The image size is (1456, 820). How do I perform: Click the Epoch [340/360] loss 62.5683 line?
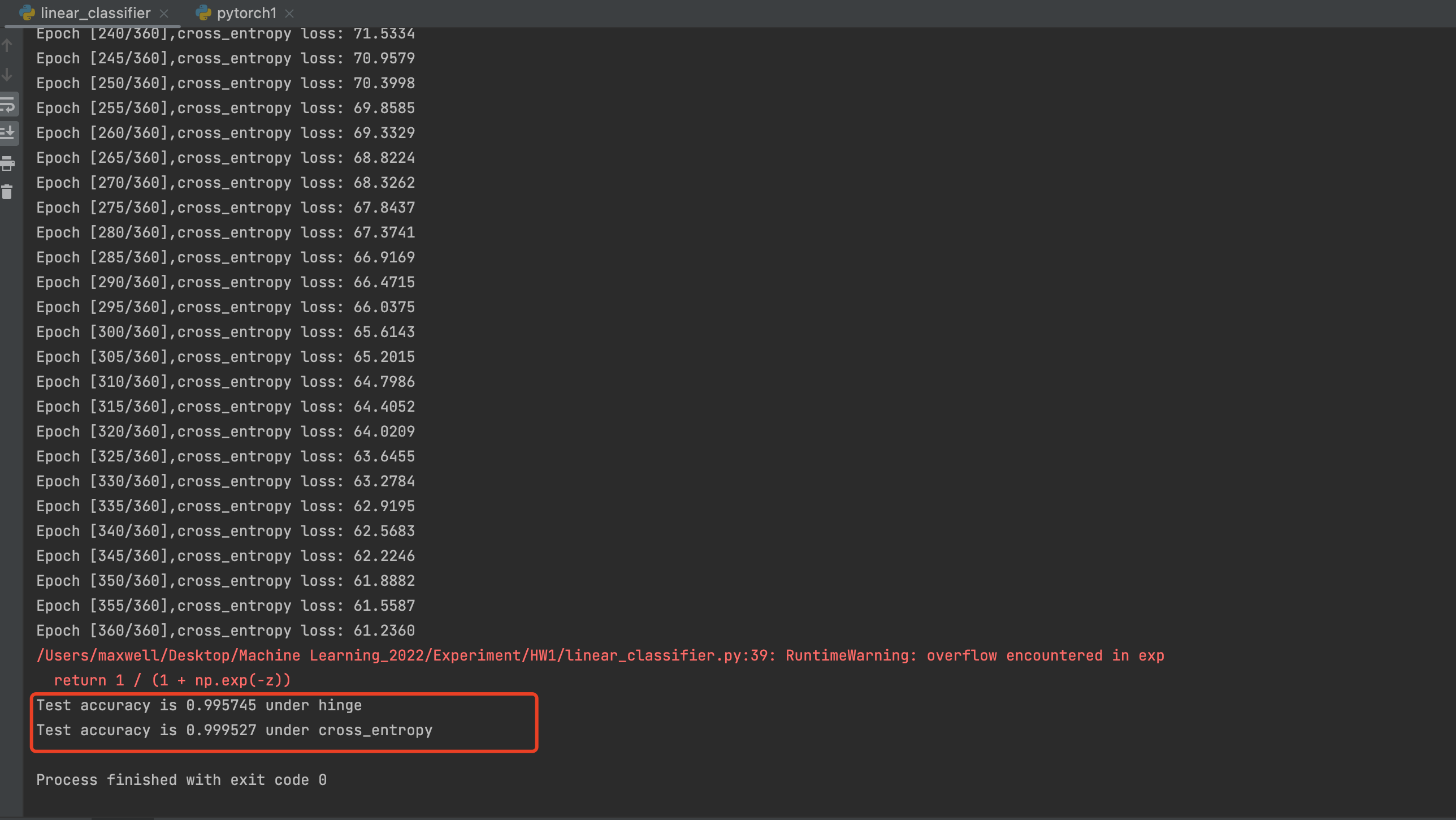226,531
